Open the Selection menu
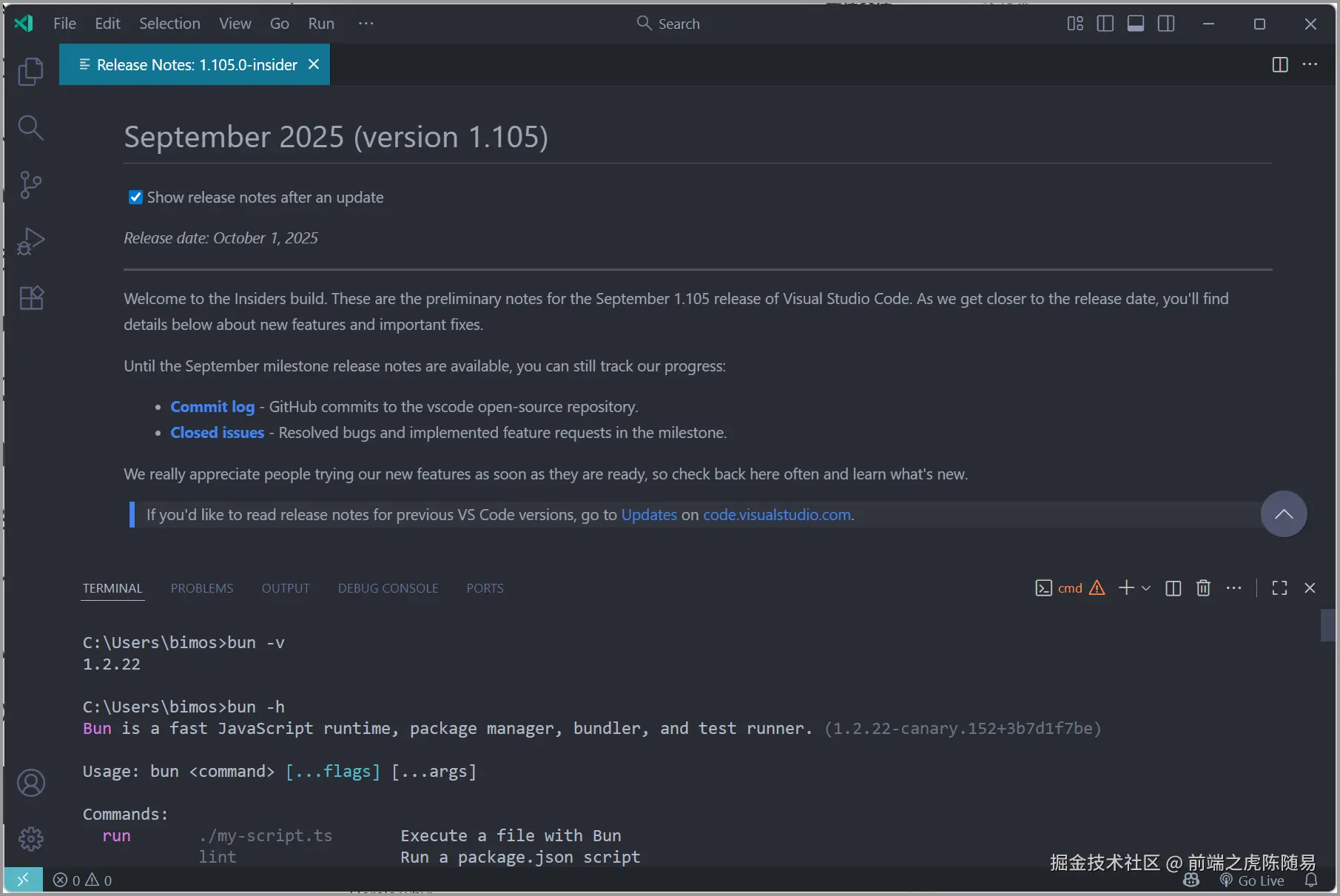 click(x=169, y=24)
